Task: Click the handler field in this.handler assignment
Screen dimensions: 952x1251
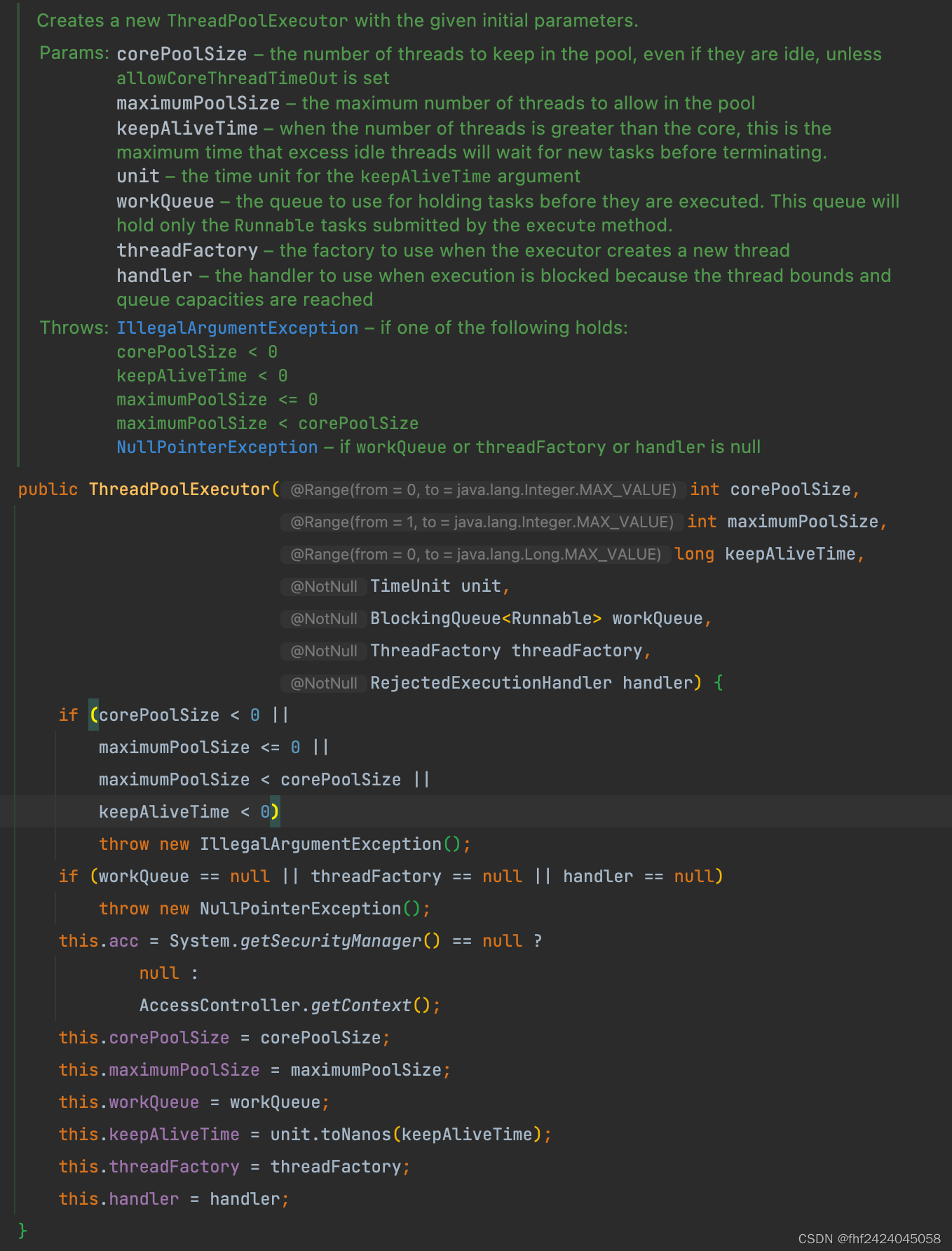Action: (x=144, y=1199)
